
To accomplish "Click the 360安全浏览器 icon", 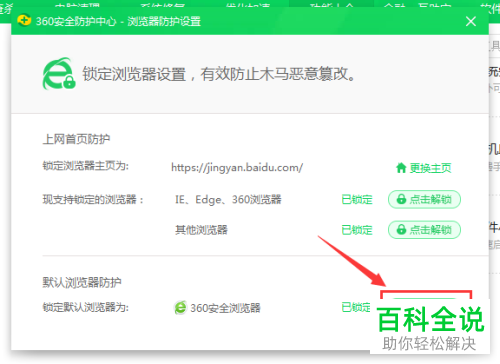I will pyautogui.click(x=180, y=307).
